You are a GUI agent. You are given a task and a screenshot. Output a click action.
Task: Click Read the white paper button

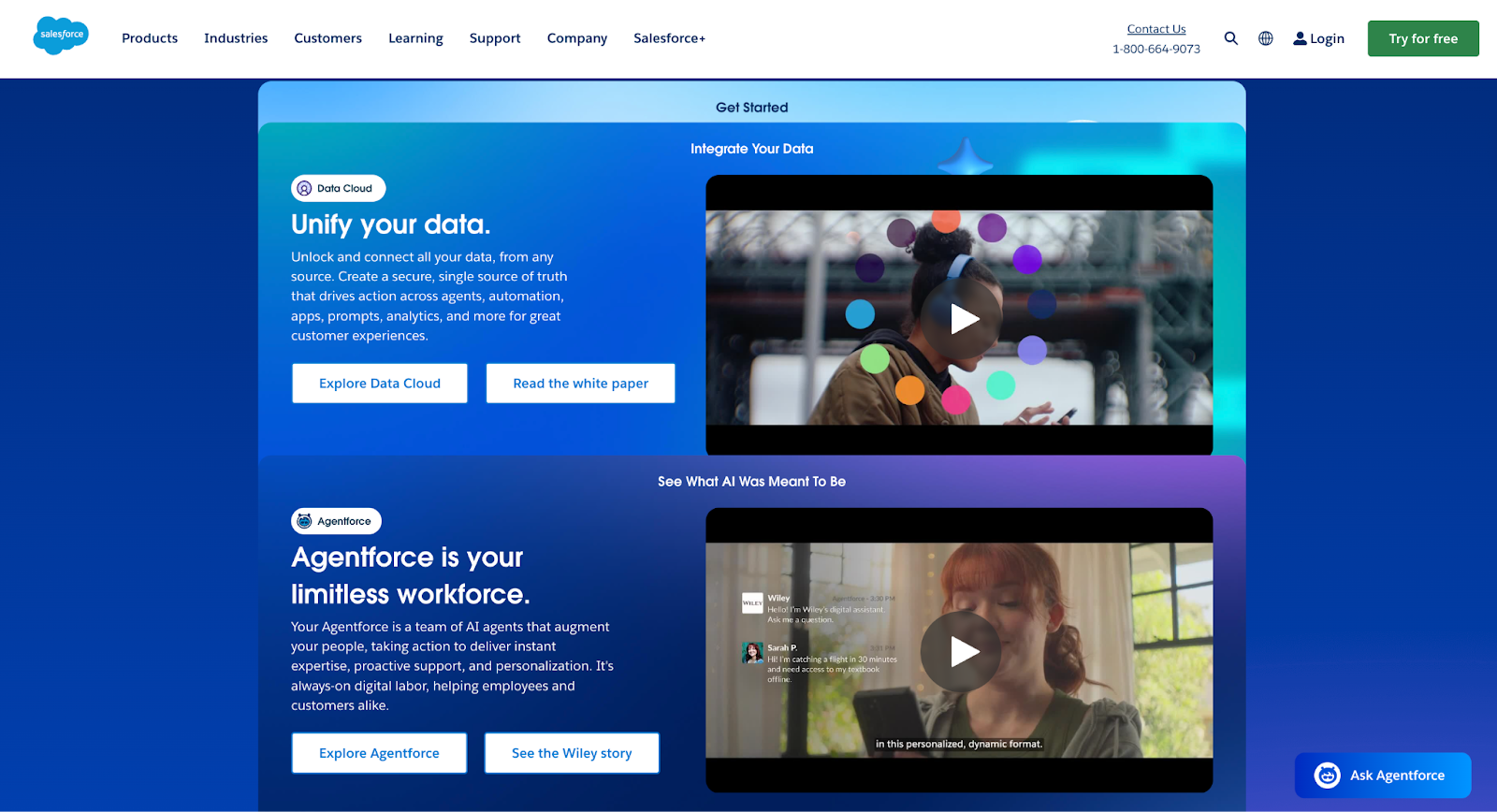point(580,384)
